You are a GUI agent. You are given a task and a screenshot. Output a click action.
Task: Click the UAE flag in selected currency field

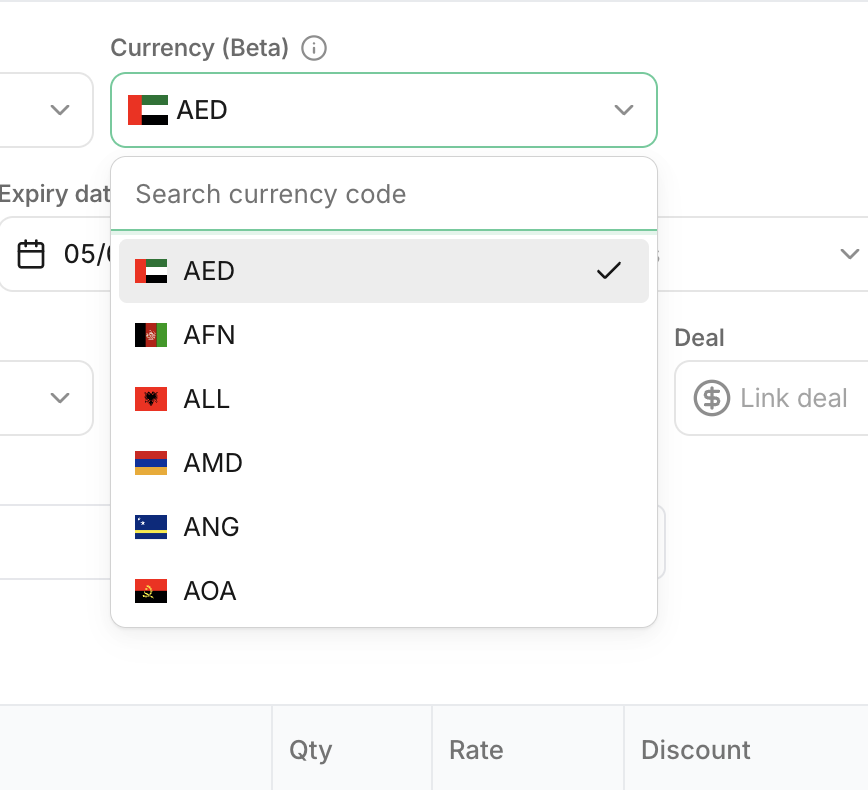pyautogui.click(x=148, y=110)
